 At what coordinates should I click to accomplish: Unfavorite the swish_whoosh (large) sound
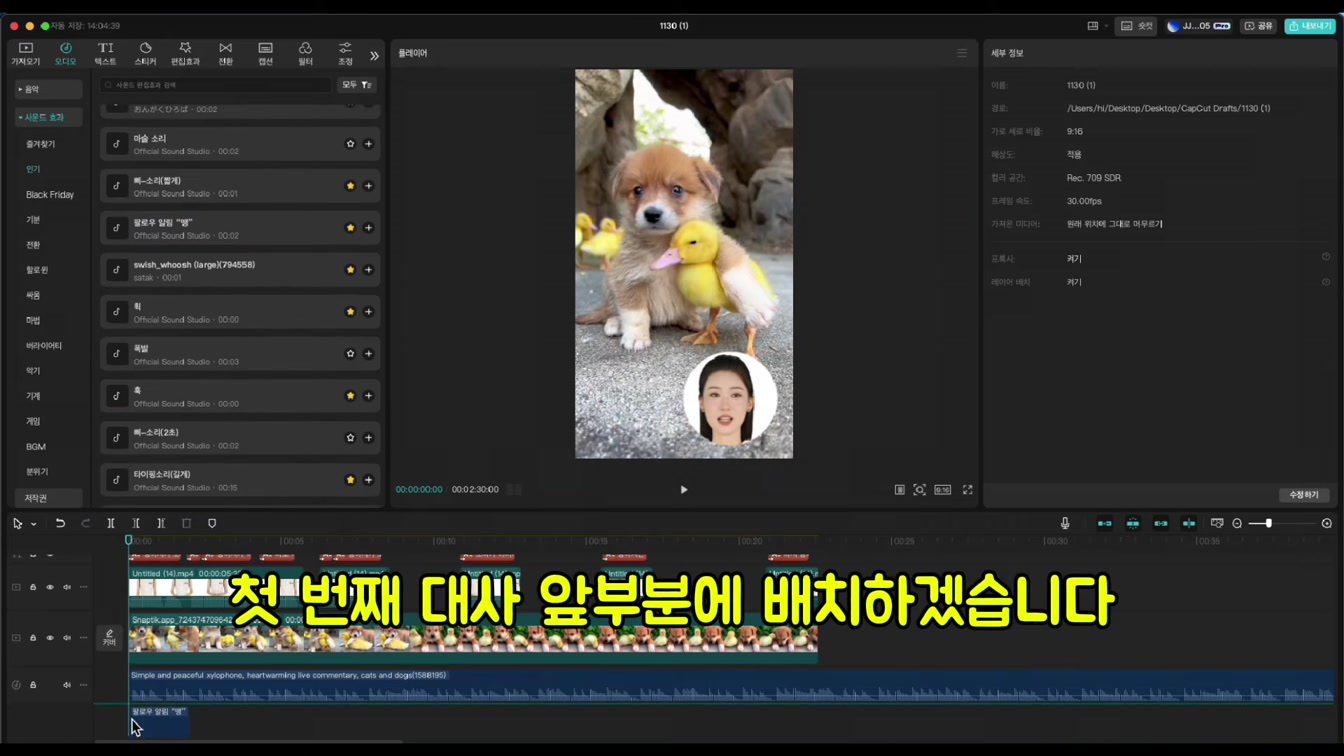pos(350,270)
